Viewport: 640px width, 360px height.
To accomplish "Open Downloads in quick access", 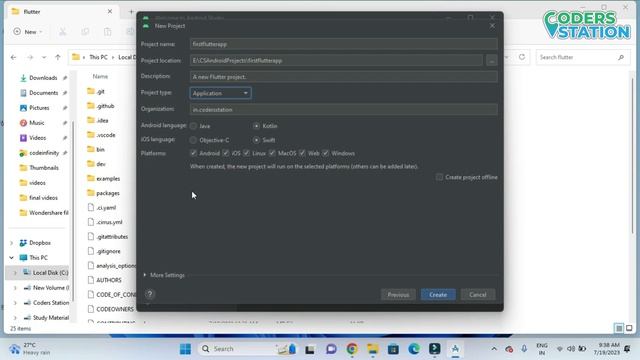I will (x=43, y=78).
